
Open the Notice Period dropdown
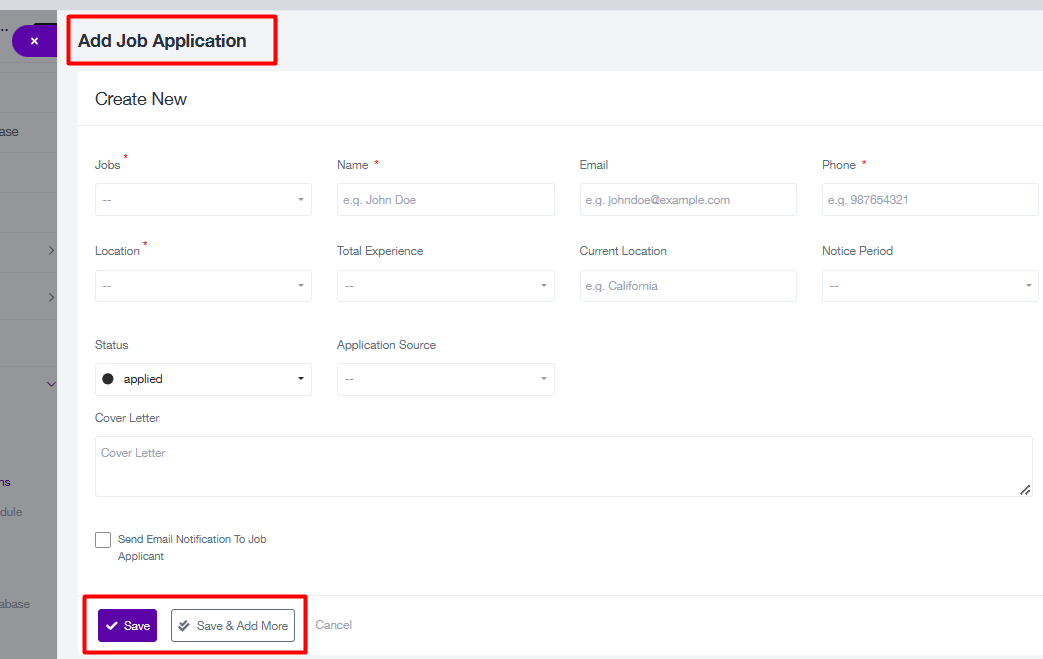pyautogui.click(x=930, y=286)
